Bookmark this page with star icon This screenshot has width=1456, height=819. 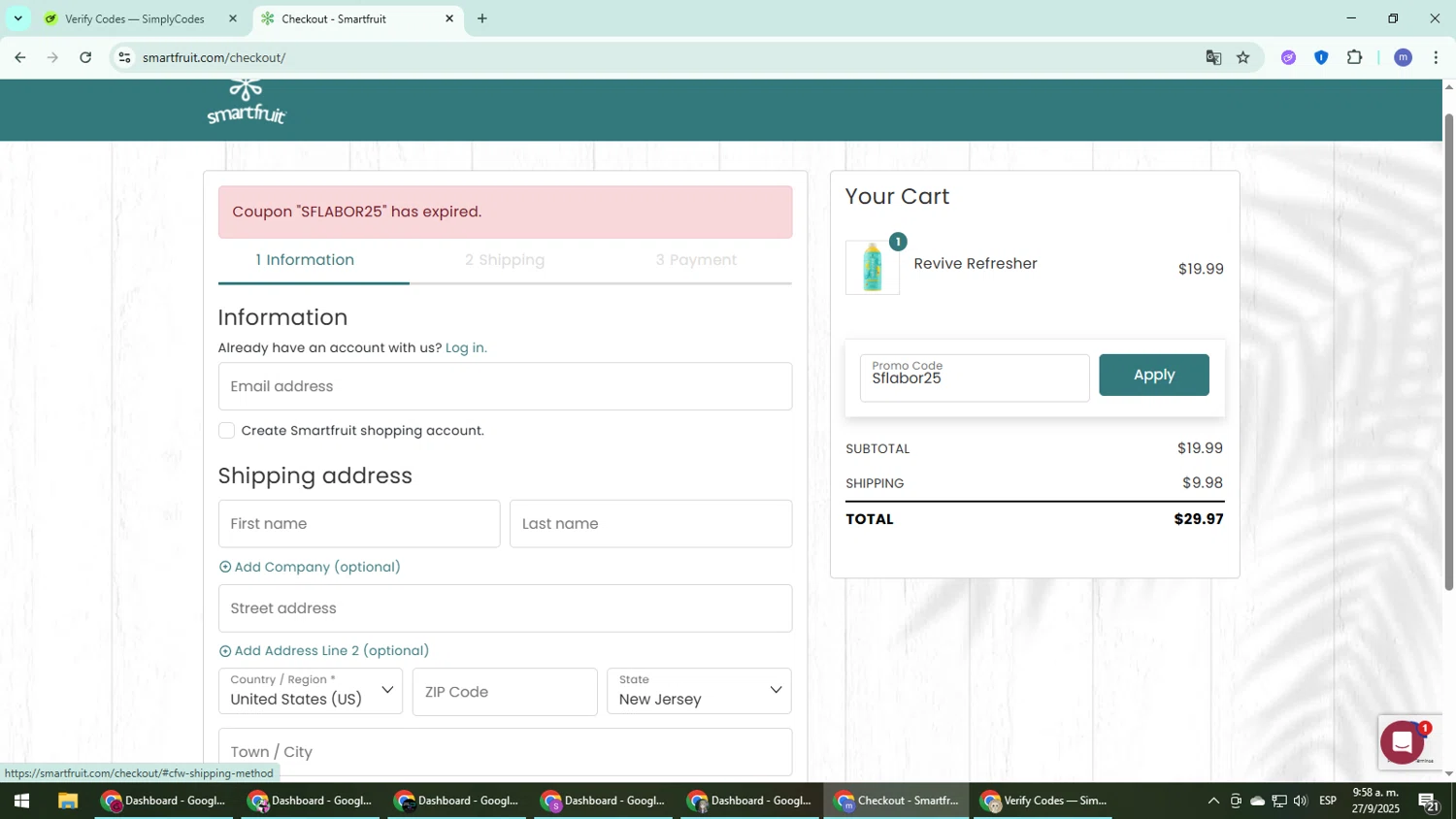(1243, 58)
